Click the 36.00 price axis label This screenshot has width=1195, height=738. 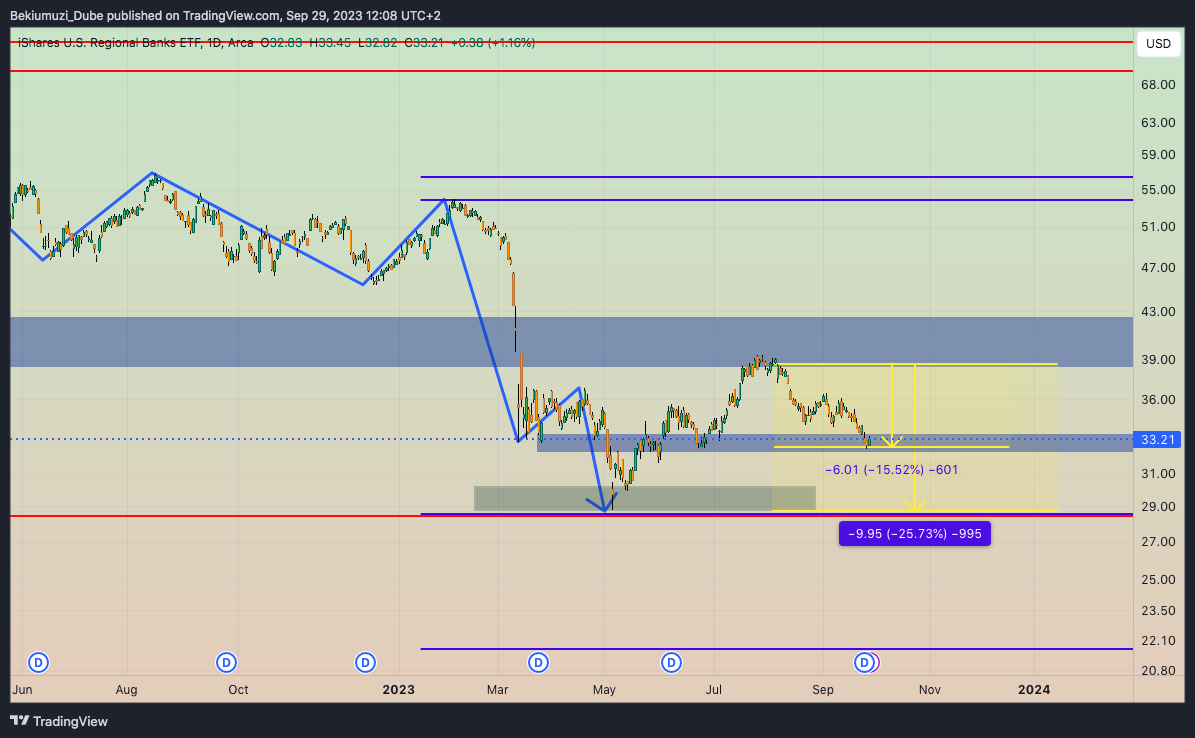[1158, 399]
